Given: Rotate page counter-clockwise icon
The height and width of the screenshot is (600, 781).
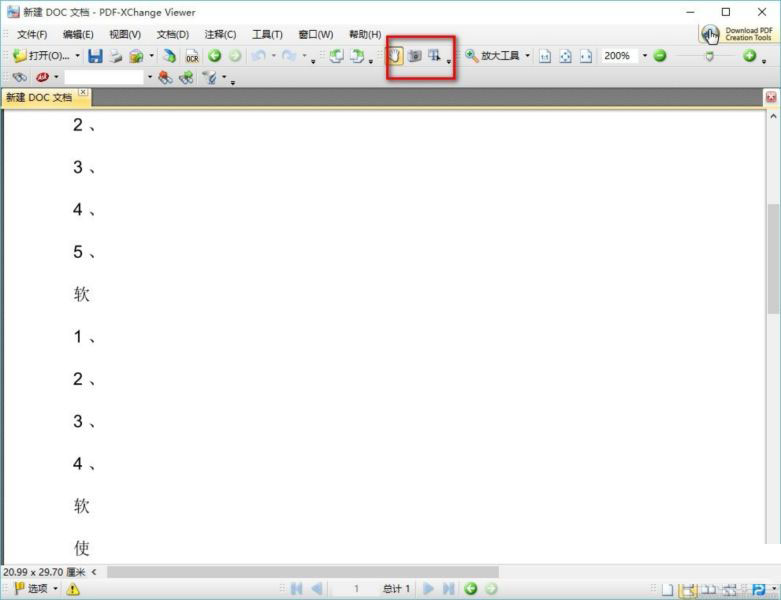Looking at the screenshot, I should (337, 56).
